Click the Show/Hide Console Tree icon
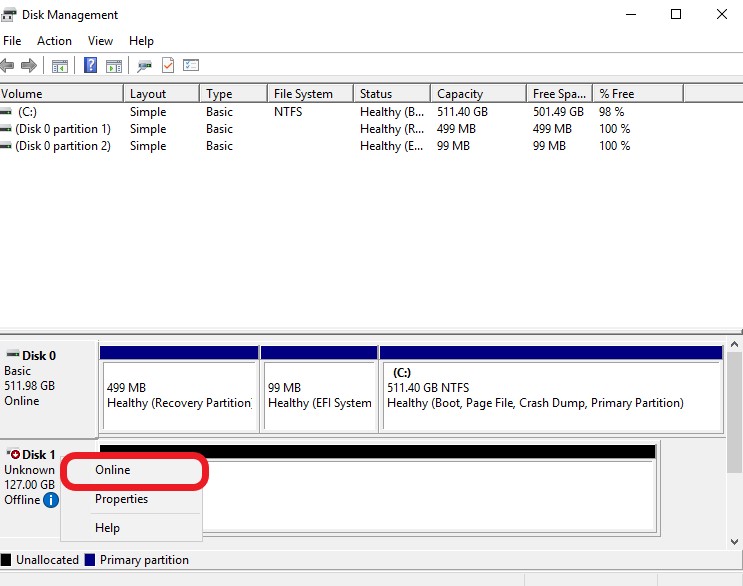The width and height of the screenshot is (743, 586). click(x=60, y=66)
